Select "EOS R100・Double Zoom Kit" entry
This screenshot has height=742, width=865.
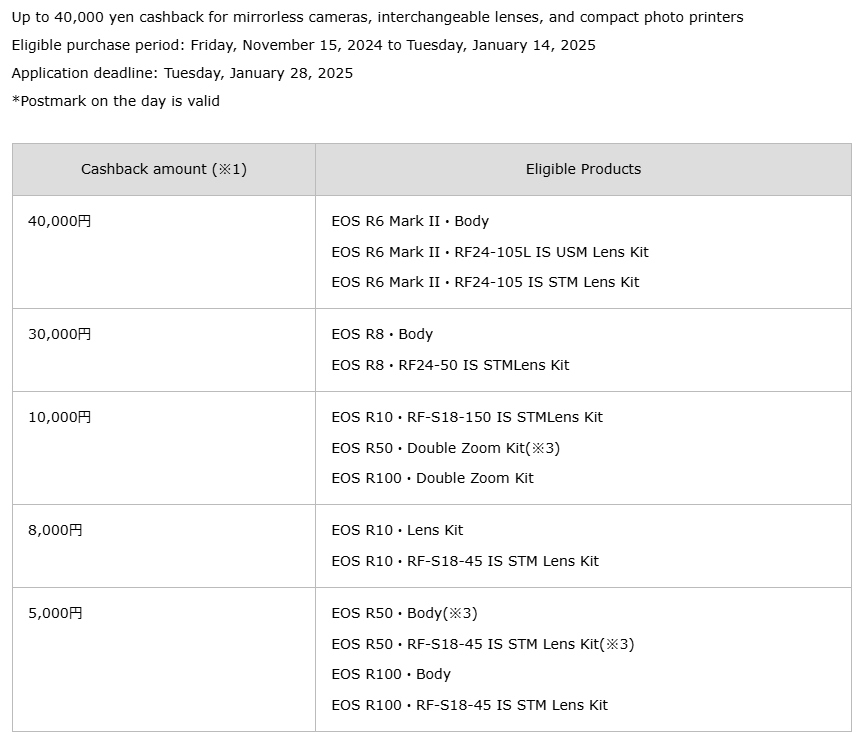[432, 478]
